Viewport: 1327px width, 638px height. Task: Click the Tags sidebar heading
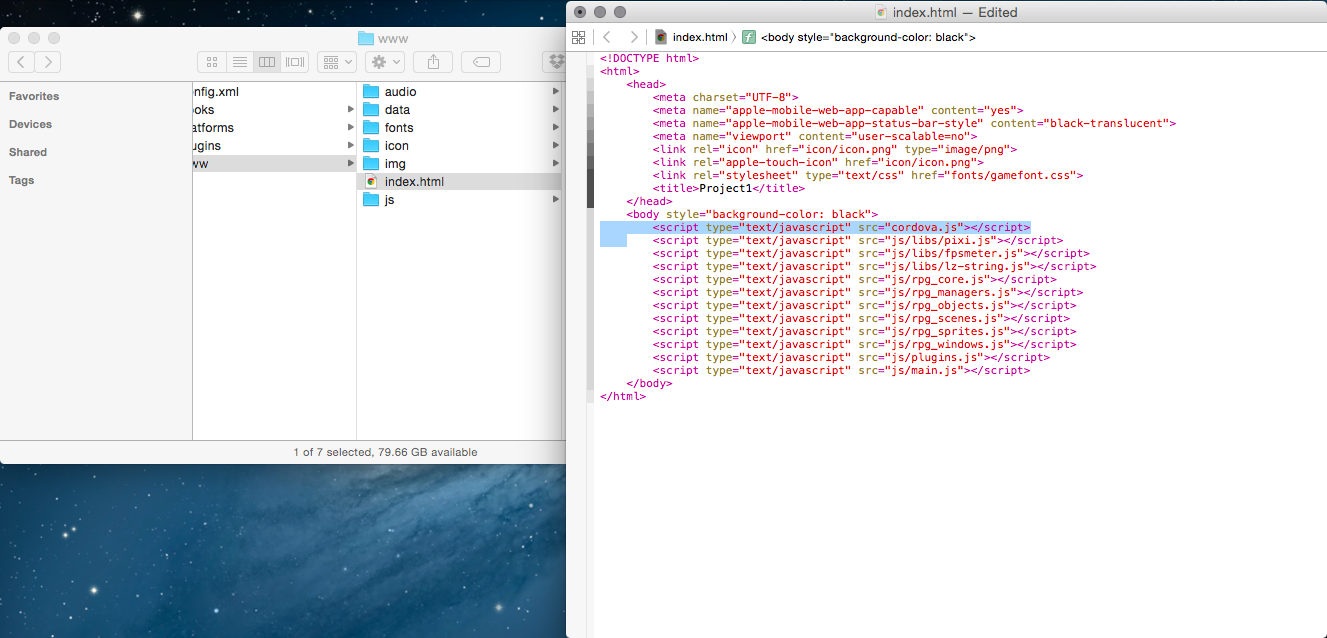pyautogui.click(x=21, y=180)
